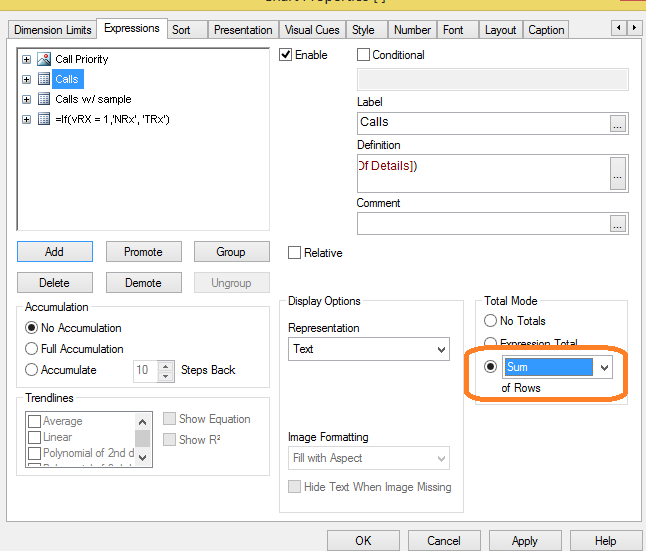Open the Presentation tab

pos(243,30)
